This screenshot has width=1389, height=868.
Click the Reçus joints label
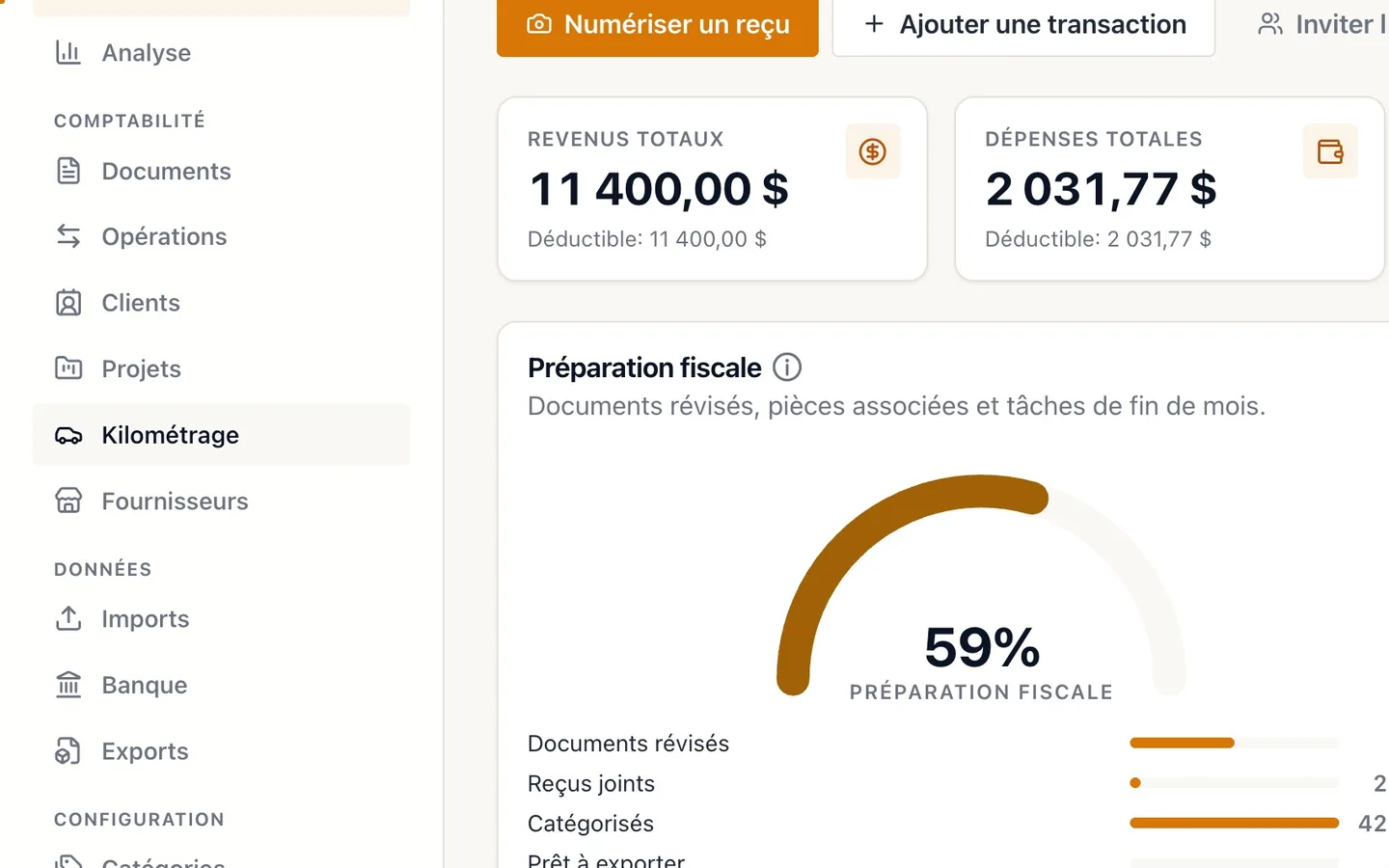point(591,784)
